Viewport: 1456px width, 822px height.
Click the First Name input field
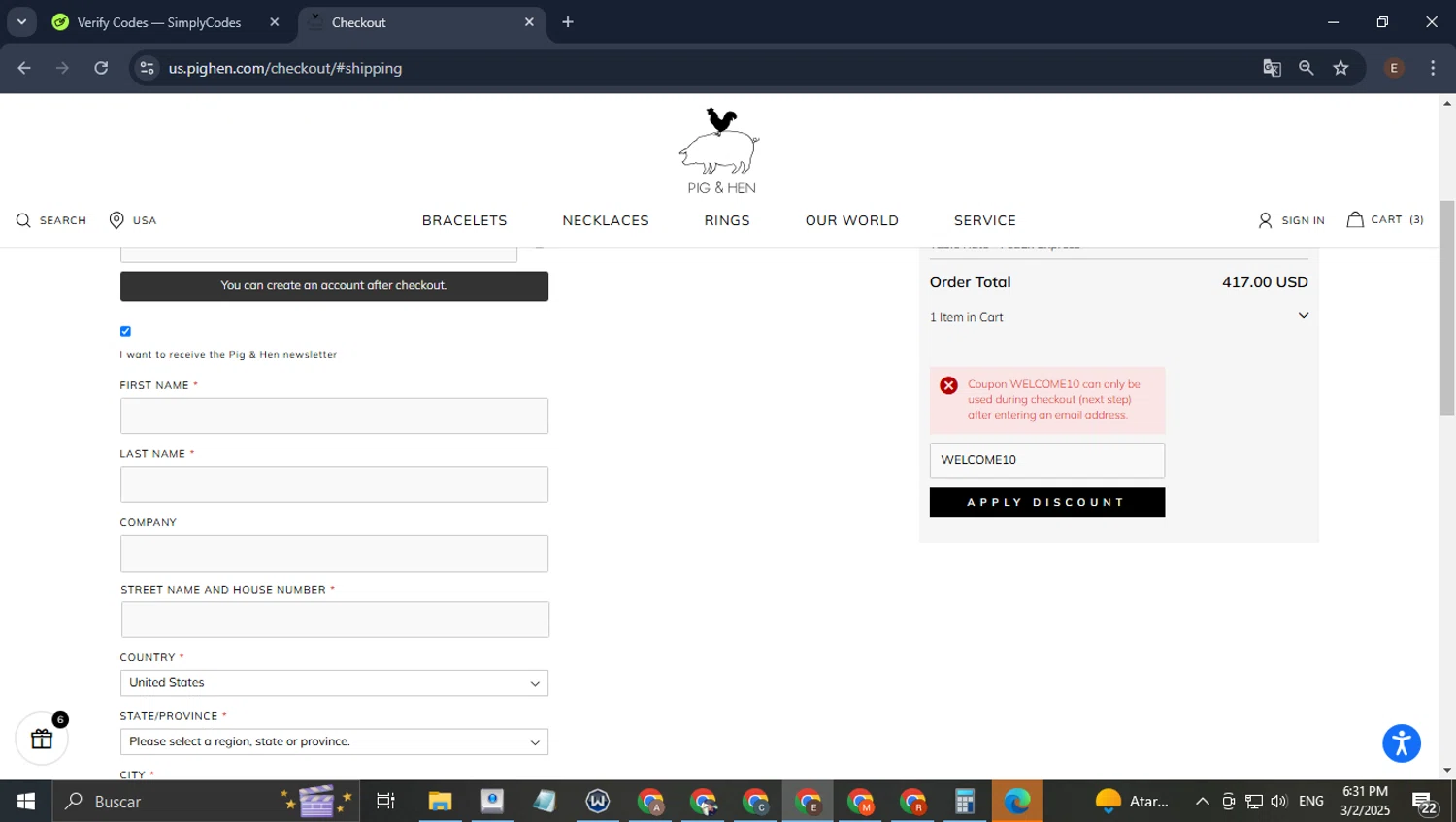pyautogui.click(x=334, y=416)
